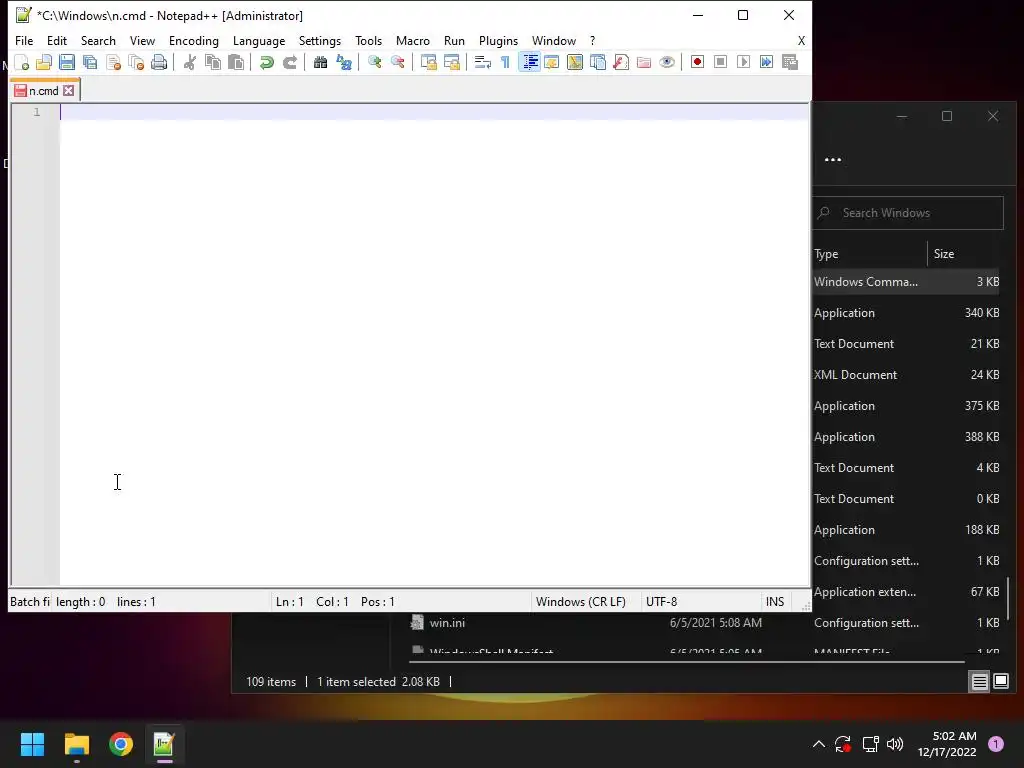Toggle word wrap in the toolbar
Viewport: 1024px width, 768px height.
(483, 62)
